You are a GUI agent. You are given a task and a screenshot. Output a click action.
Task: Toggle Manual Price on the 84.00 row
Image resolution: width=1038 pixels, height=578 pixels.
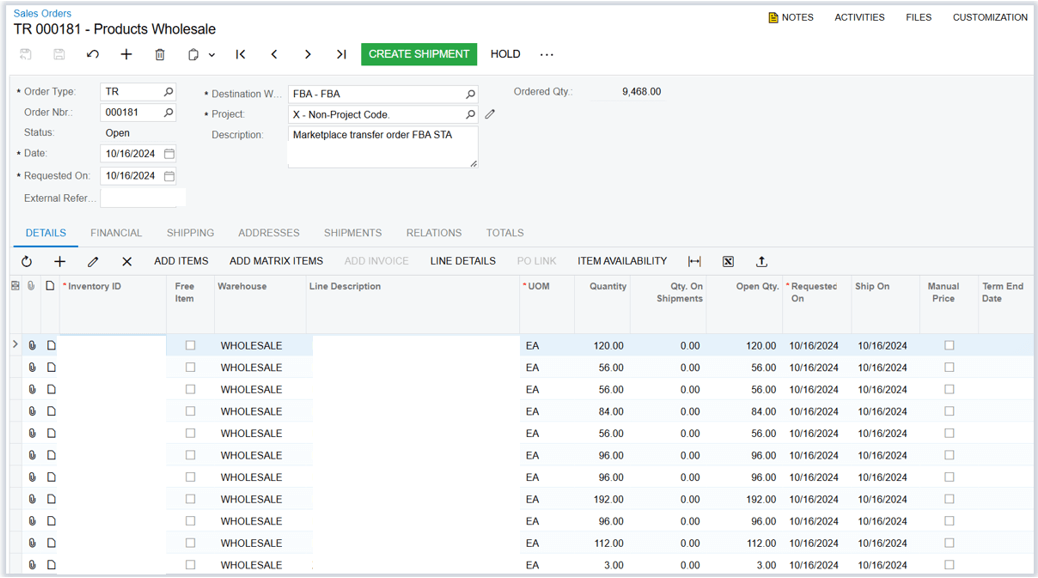click(949, 411)
